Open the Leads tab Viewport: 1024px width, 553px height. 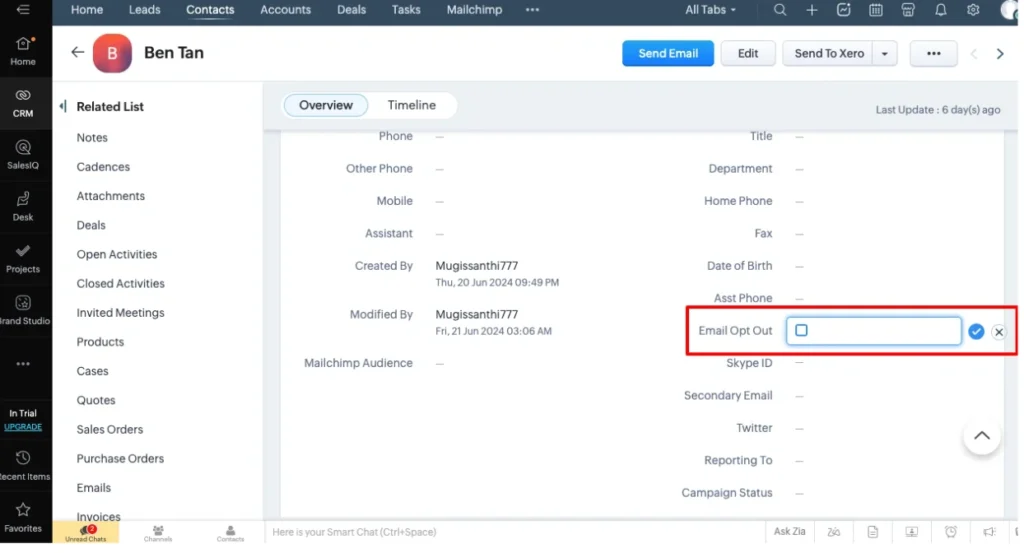click(x=144, y=10)
